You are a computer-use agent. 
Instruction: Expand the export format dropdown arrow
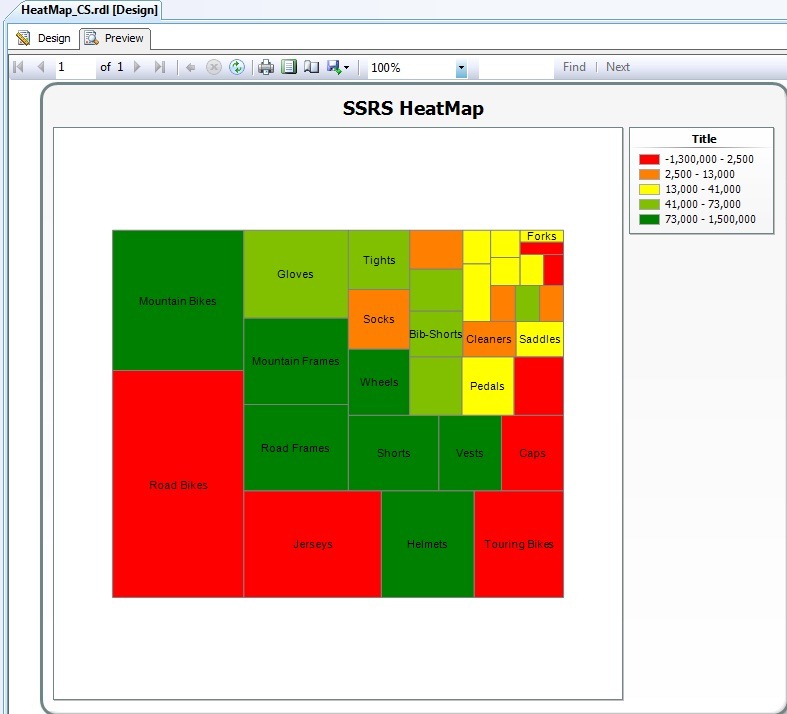pyautogui.click(x=346, y=68)
